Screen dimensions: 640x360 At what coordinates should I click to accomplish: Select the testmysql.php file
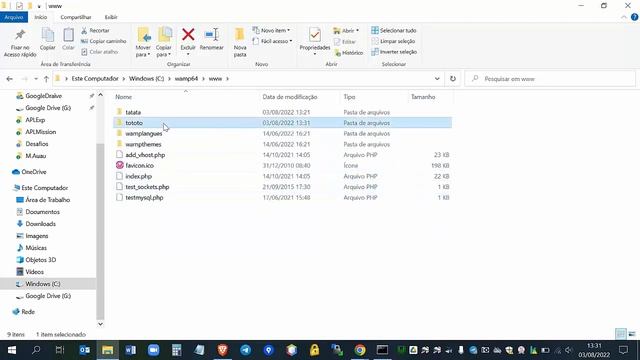coord(144,197)
